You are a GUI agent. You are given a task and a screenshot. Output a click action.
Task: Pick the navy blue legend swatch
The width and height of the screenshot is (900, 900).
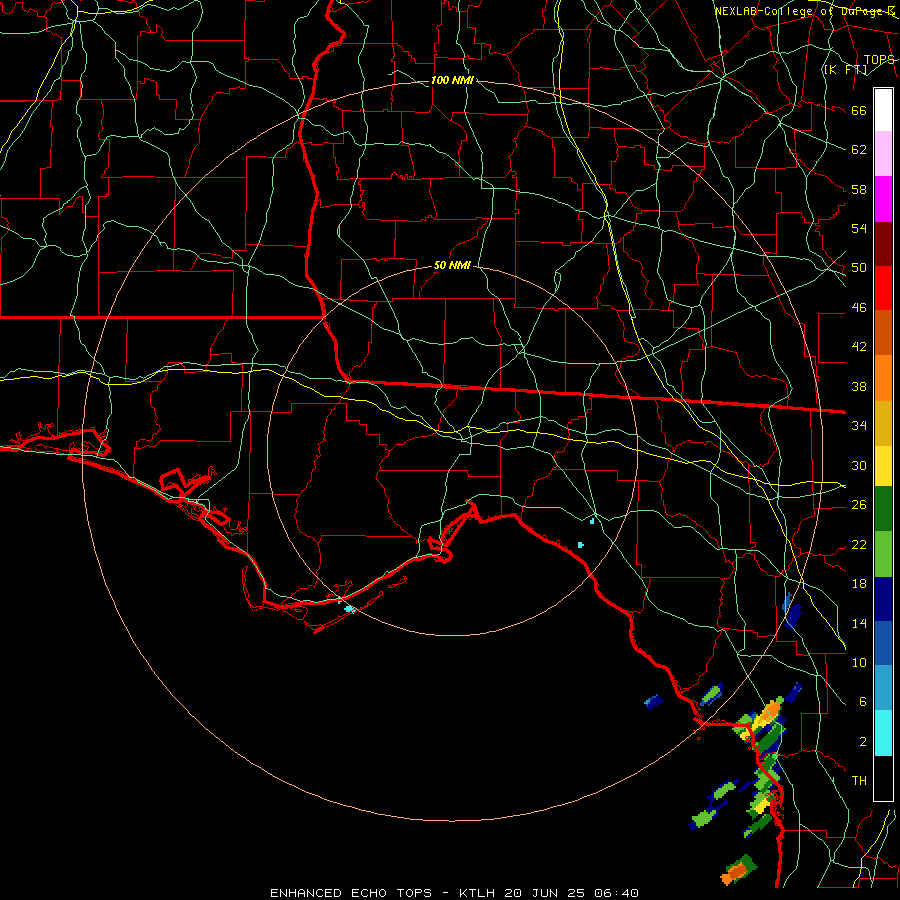click(x=883, y=599)
